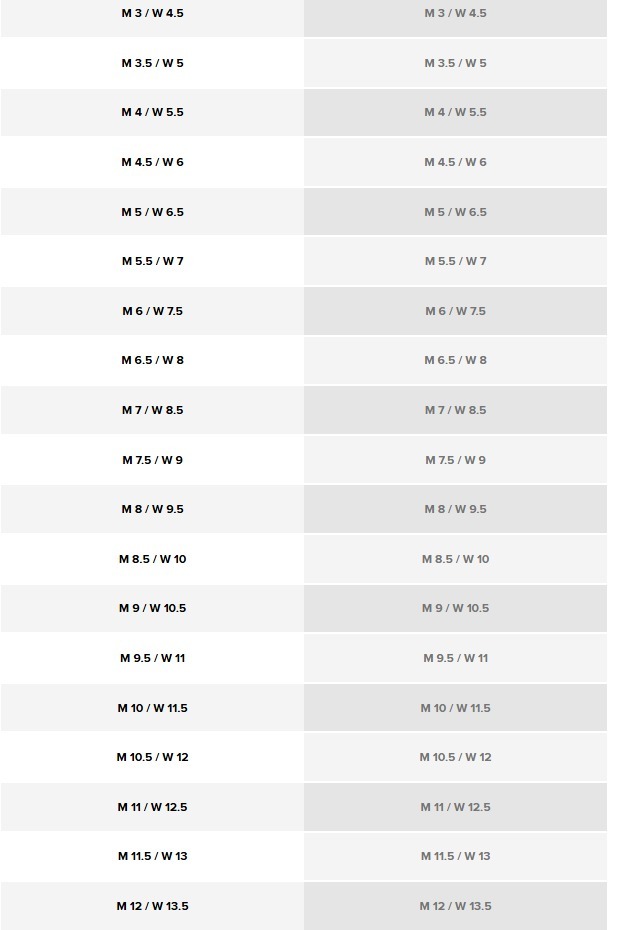Click gray M 5.5 / W 7 size
The width and height of the screenshot is (643, 930).
pos(455,261)
